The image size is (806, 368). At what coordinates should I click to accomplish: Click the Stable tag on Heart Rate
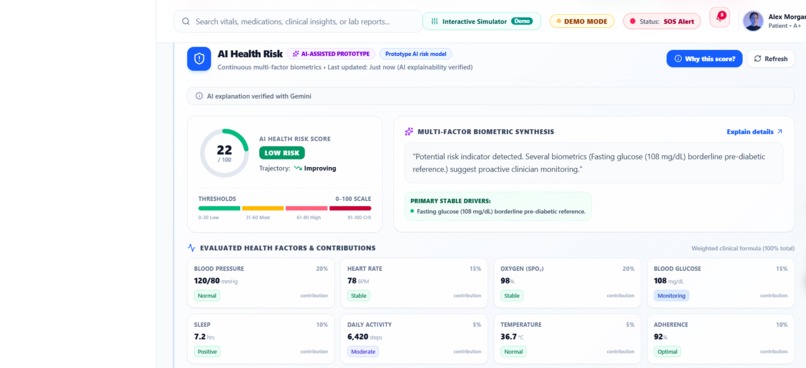tap(358, 296)
